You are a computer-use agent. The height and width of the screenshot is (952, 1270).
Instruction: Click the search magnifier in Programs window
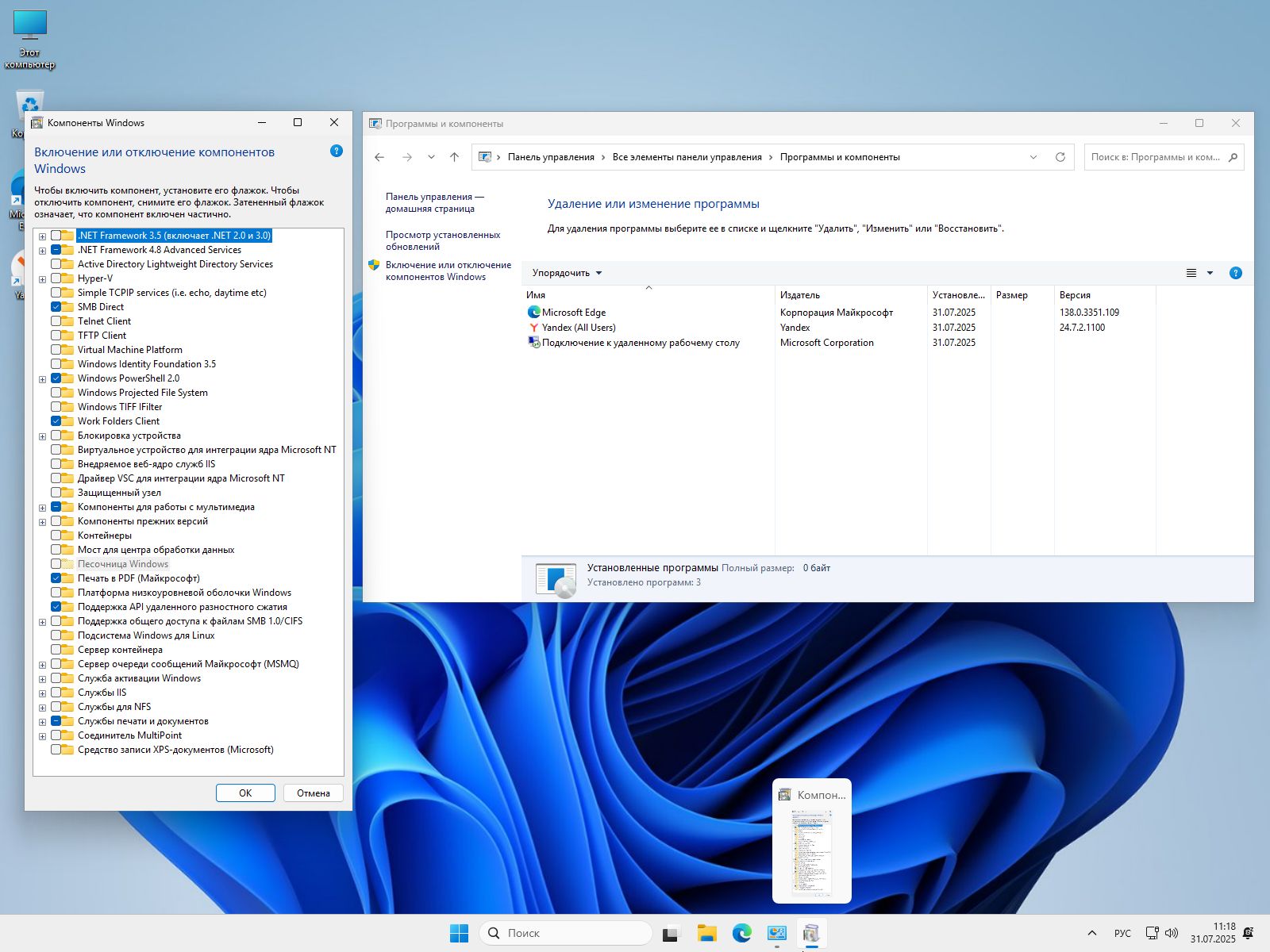point(1233,157)
